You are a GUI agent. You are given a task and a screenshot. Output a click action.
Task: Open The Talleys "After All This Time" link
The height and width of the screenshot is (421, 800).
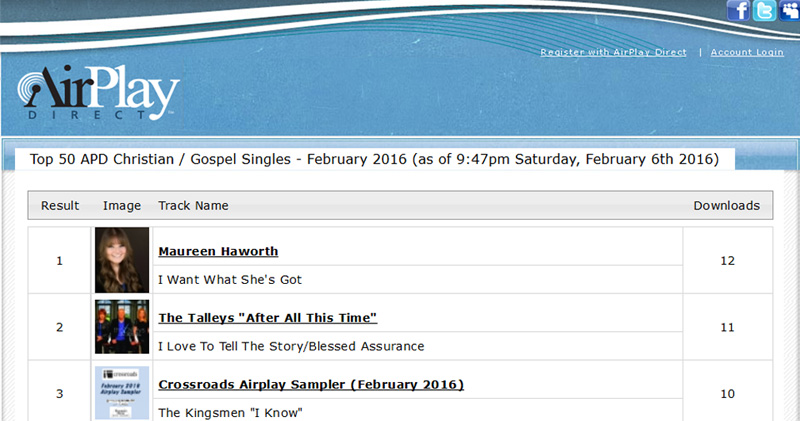[x=267, y=318]
